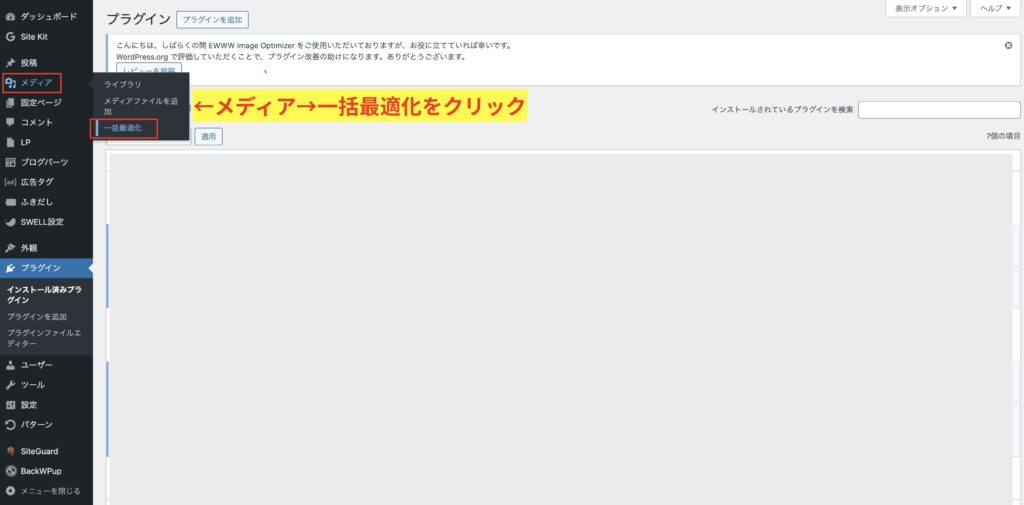Click the plugin search input field

(938, 109)
